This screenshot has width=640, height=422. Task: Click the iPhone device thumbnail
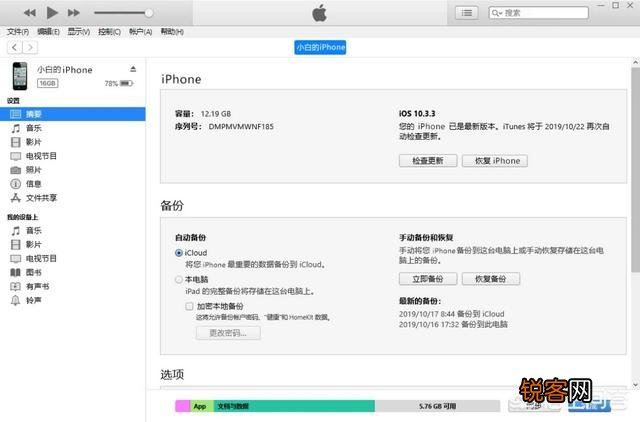pyautogui.click(x=20, y=76)
